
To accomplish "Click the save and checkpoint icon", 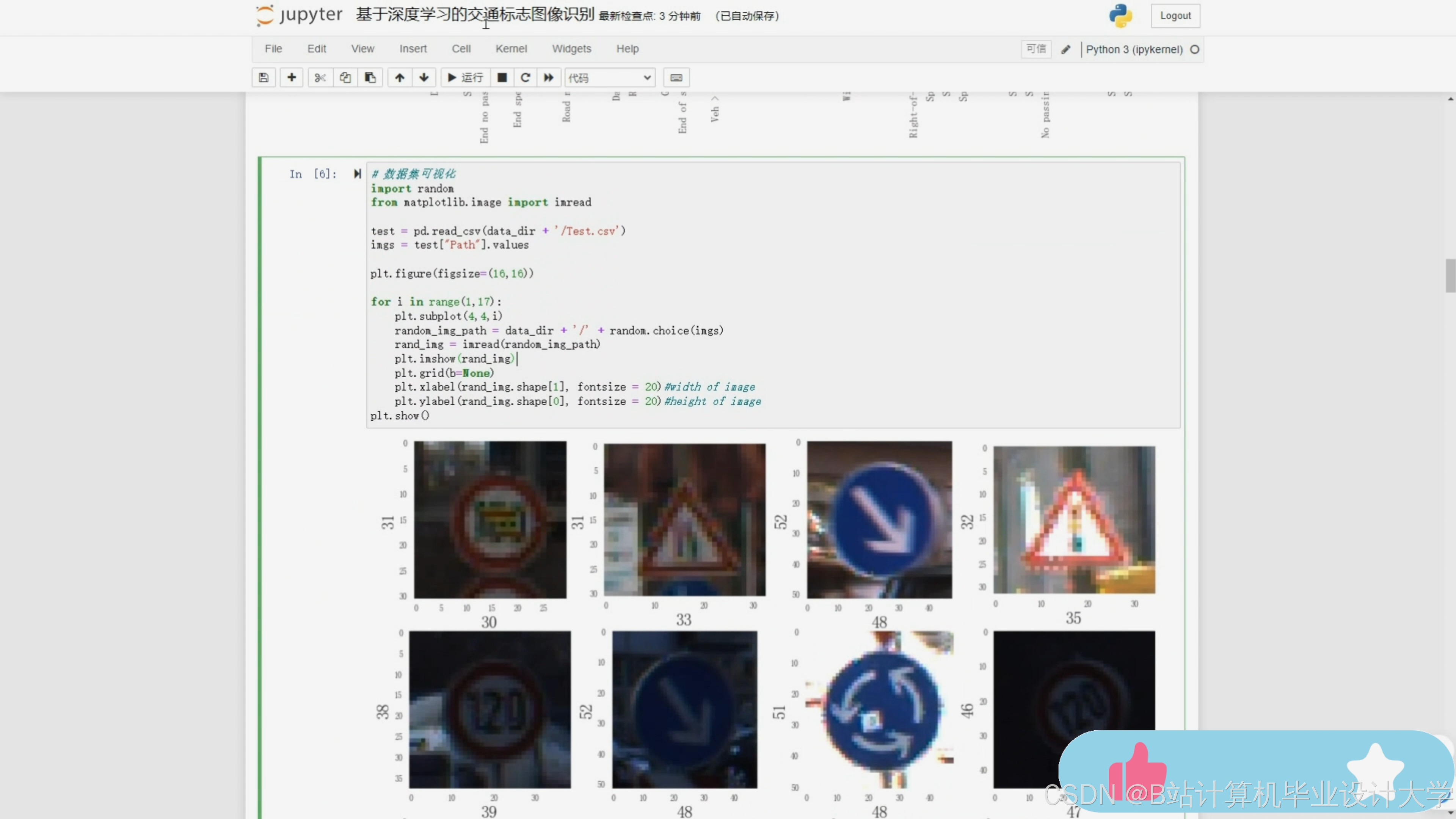I will [x=264, y=77].
